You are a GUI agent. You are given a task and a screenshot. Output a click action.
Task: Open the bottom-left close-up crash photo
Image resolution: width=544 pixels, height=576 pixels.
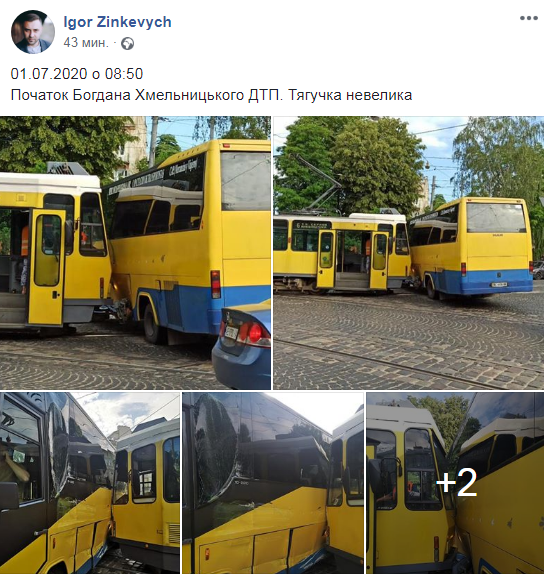pos(90,482)
